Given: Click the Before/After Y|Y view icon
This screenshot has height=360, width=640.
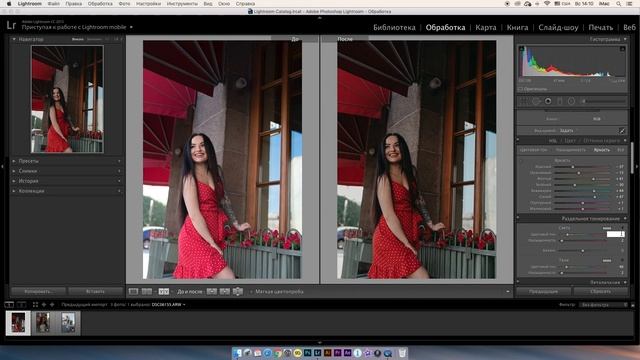Looking at the screenshot, I should tap(164, 291).
